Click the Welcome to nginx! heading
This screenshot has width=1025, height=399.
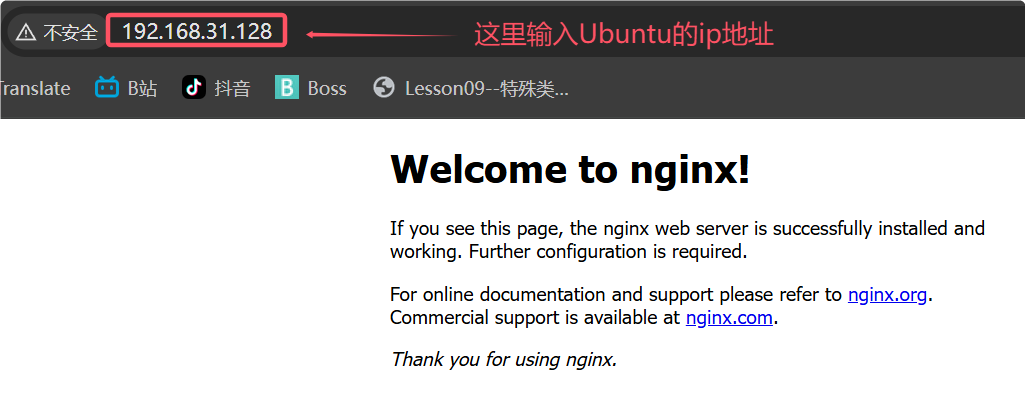click(x=570, y=169)
